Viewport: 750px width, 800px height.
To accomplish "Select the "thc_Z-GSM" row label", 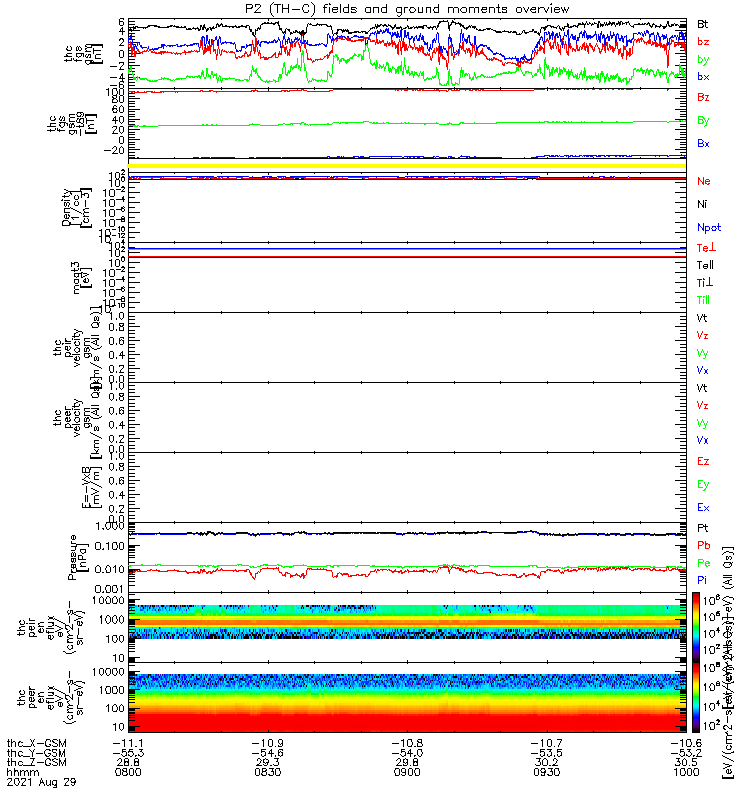I will point(36,762).
